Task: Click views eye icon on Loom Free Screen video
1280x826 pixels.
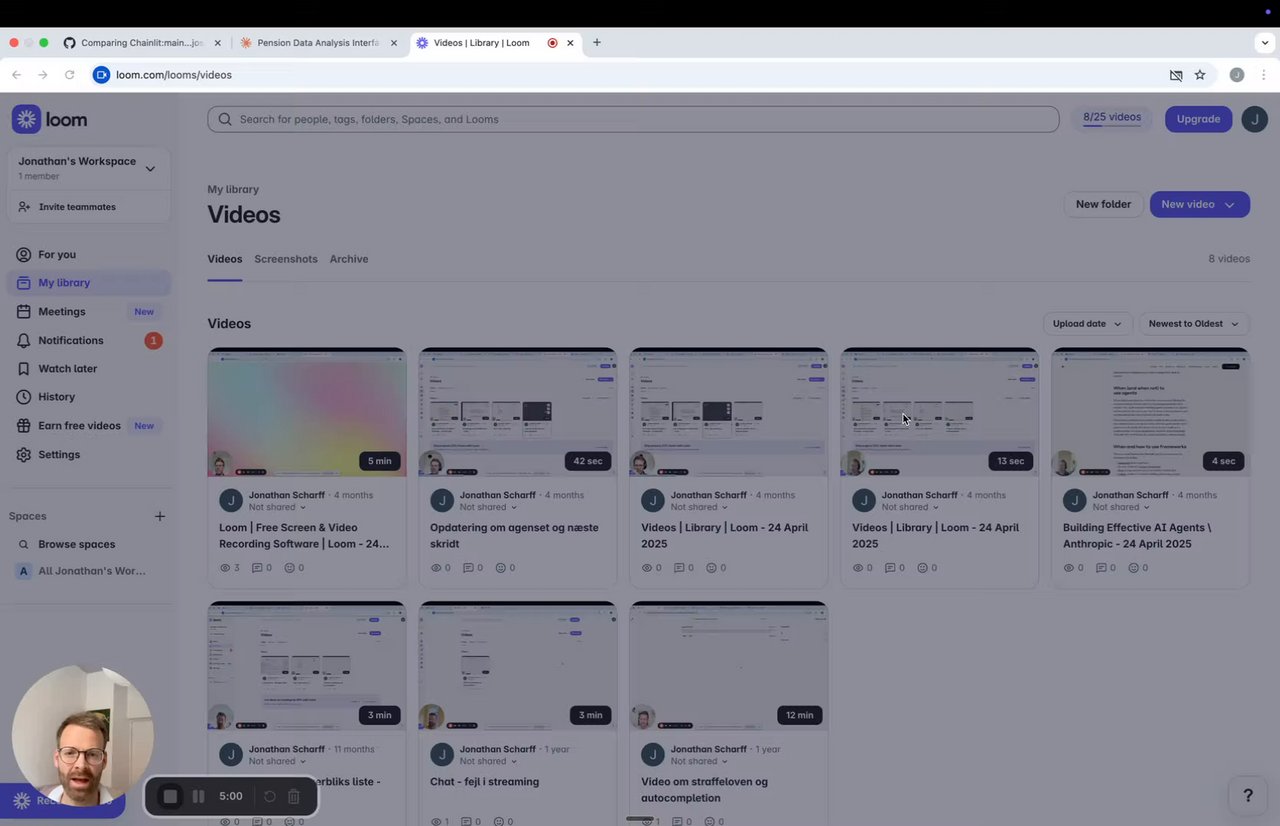Action: click(225, 568)
